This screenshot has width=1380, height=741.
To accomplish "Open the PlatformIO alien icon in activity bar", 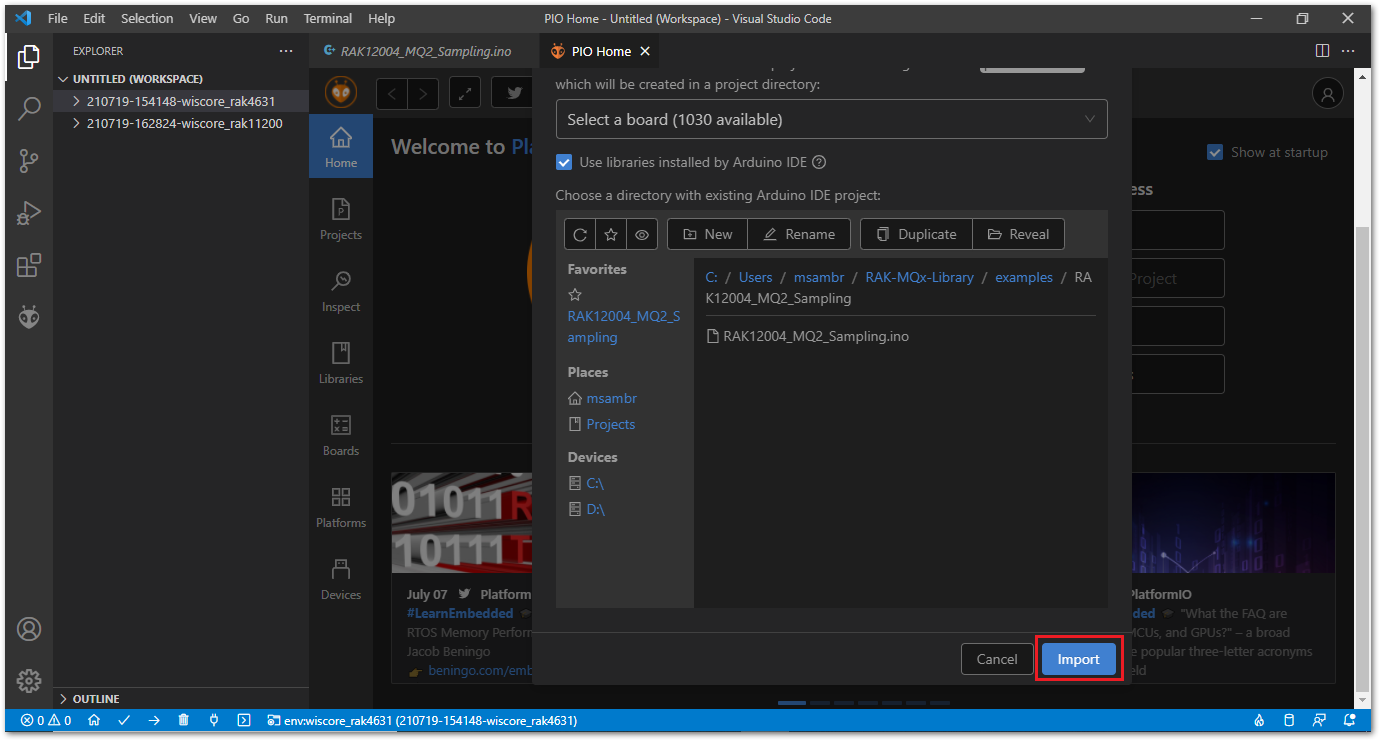I will [x=29, y=317].
